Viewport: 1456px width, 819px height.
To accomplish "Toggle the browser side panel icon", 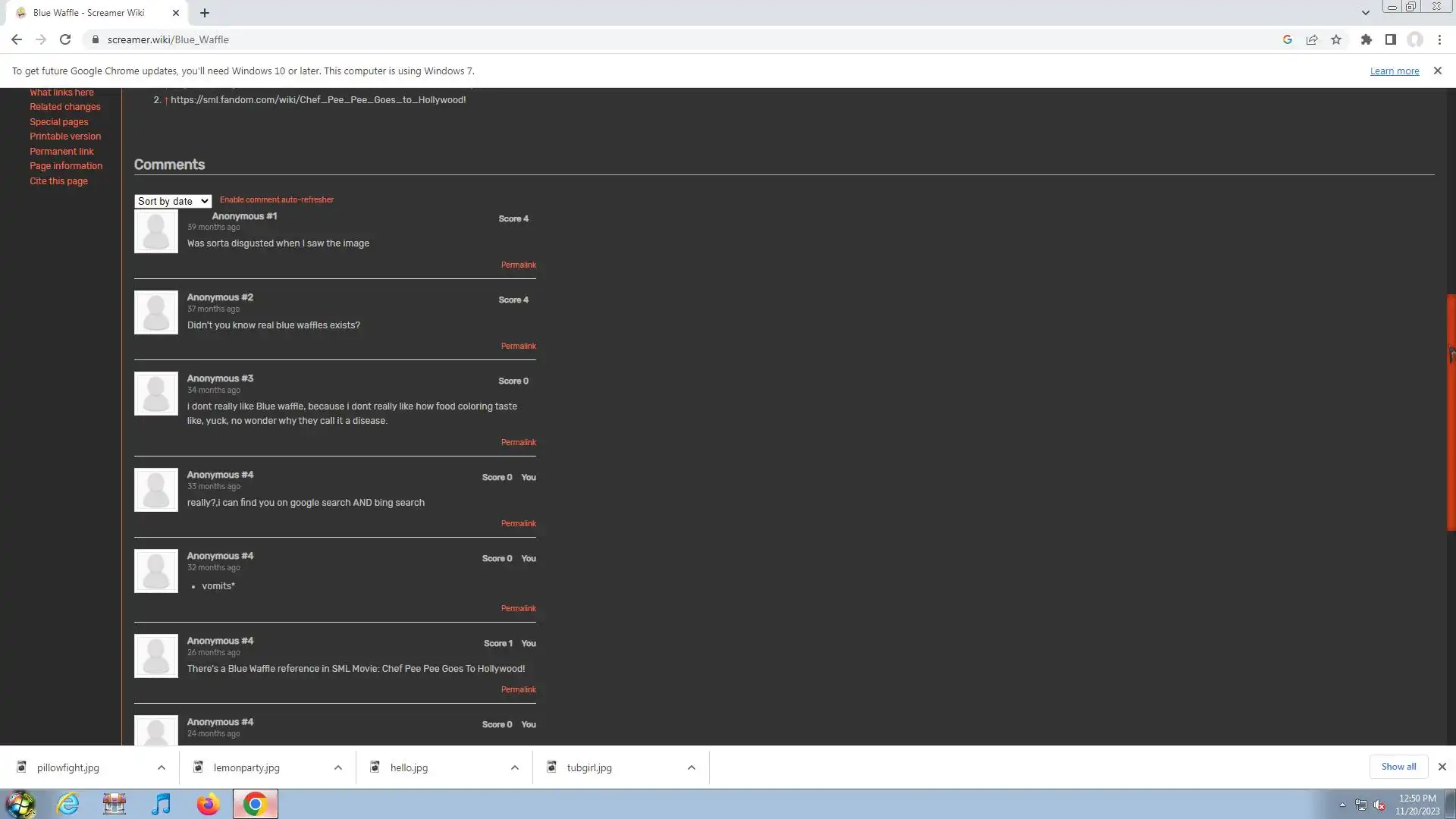I will 1390,39.
